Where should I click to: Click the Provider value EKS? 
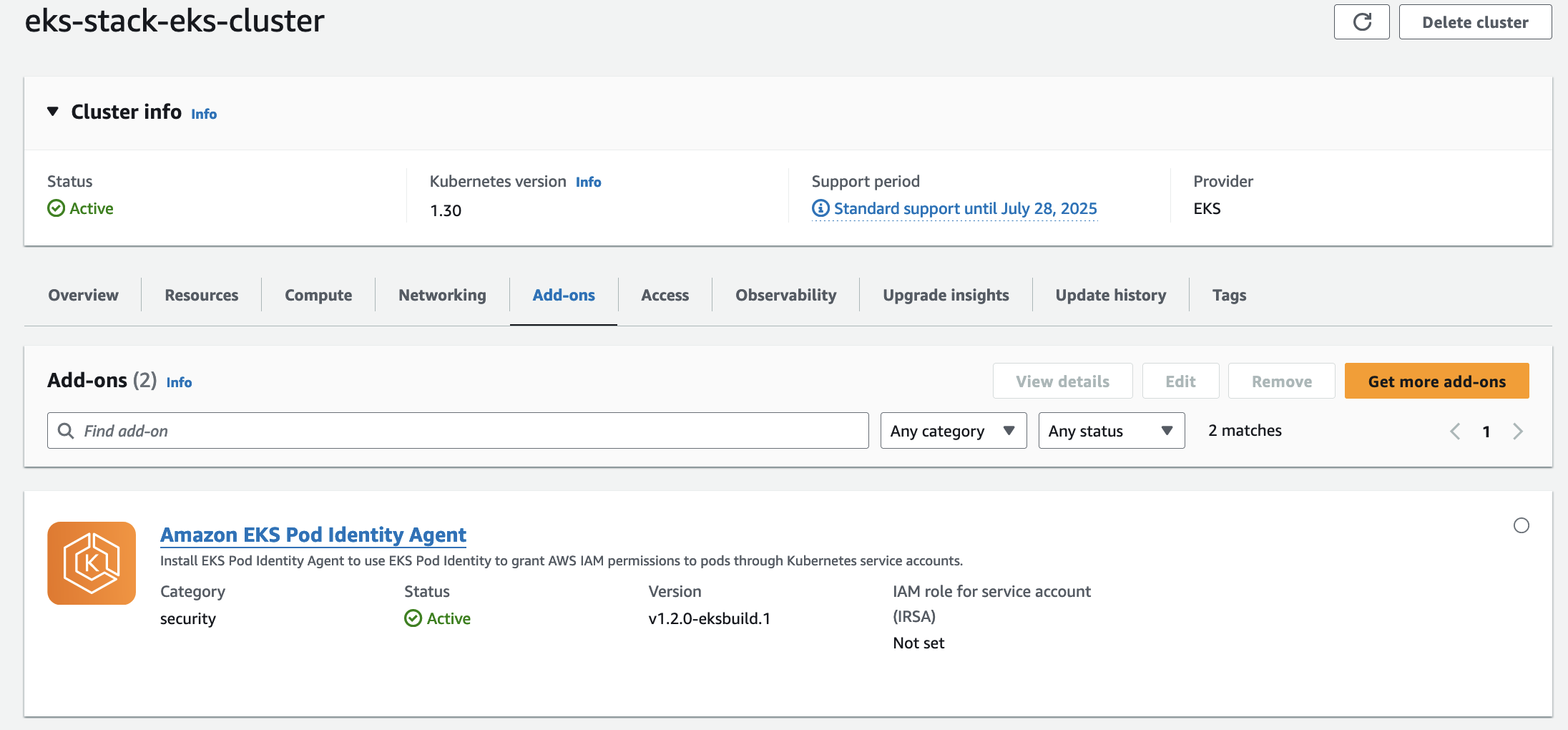pyautogui.click(x=1207, y=208)
